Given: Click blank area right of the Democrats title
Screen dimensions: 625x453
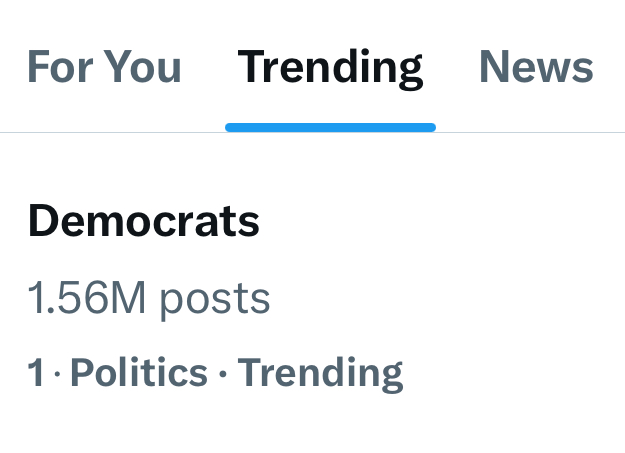Looking at the screenshot, I should coord(438,221).
